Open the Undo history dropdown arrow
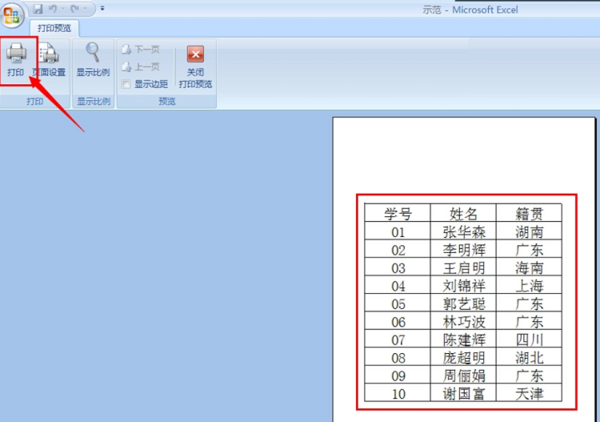The height and width of the screenshot is (422, 600). 63,8
